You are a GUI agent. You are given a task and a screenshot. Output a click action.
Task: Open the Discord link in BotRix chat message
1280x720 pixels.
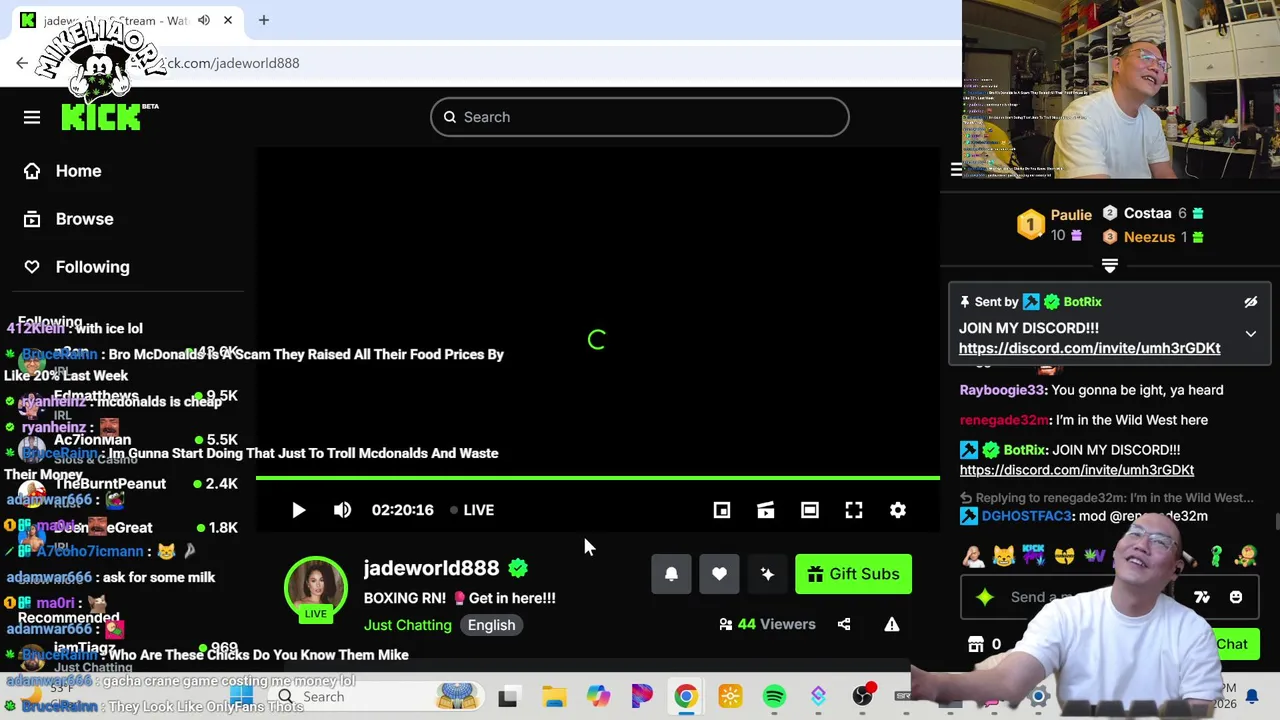pyautogui.click(x=1077, y=470)
